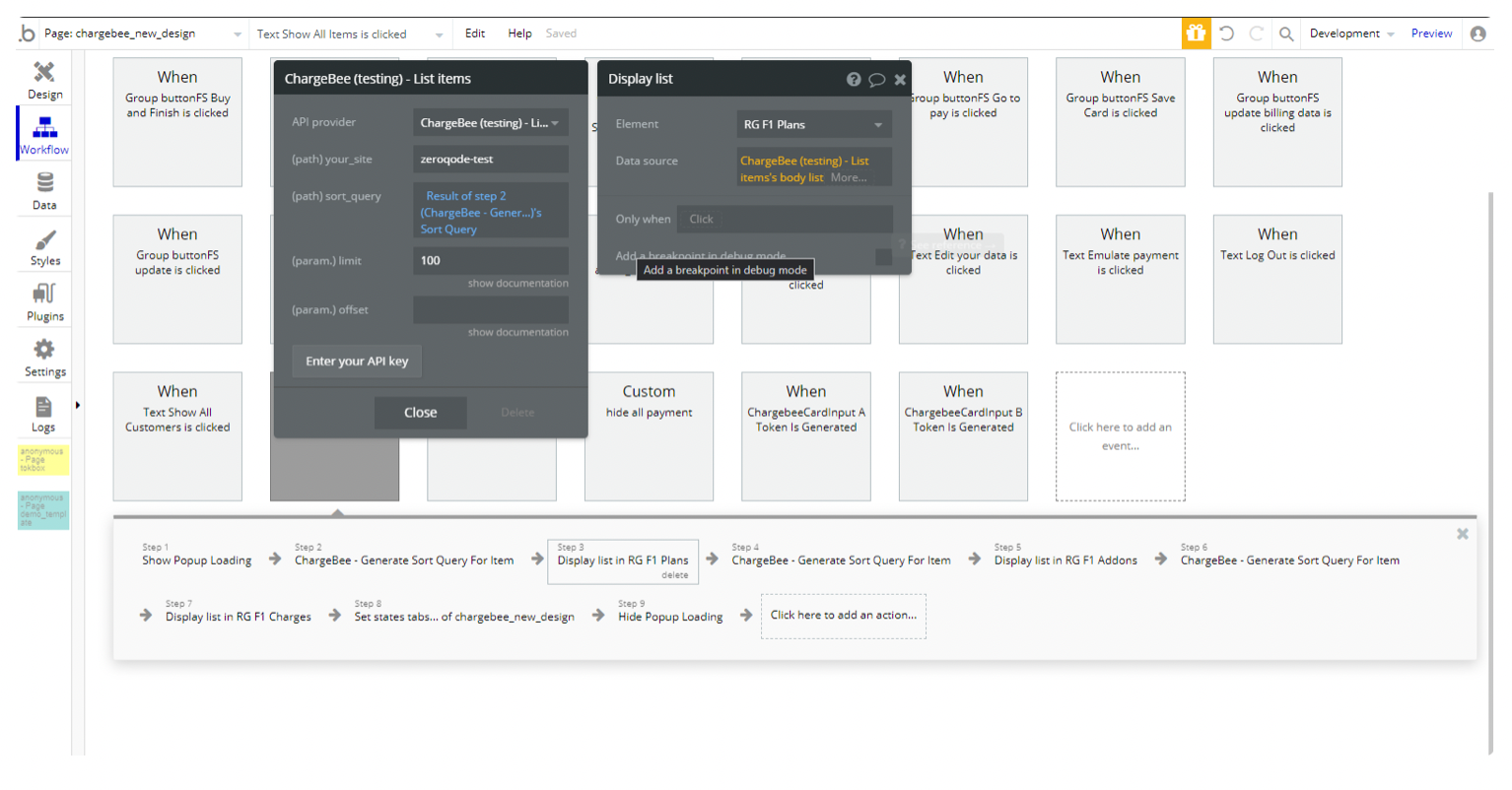Open the API provider dropdown
This screenshot has width=1512, height=790.
(490, 123)
